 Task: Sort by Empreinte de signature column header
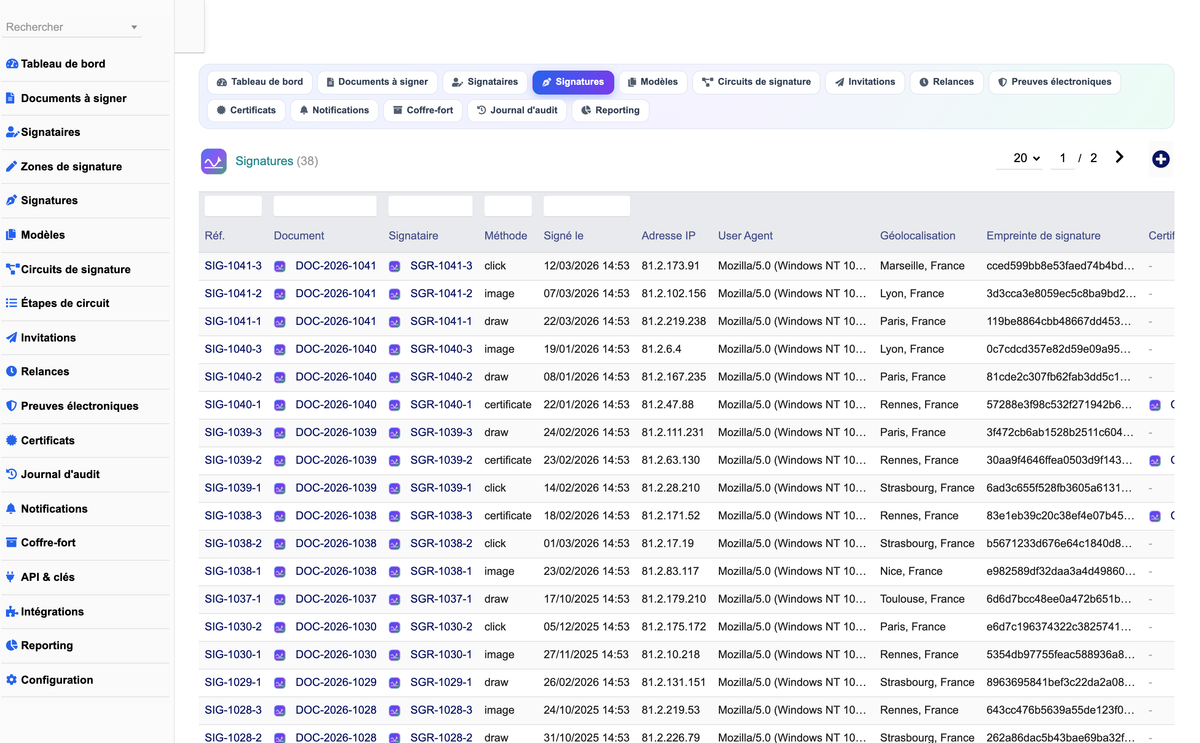1043,236
